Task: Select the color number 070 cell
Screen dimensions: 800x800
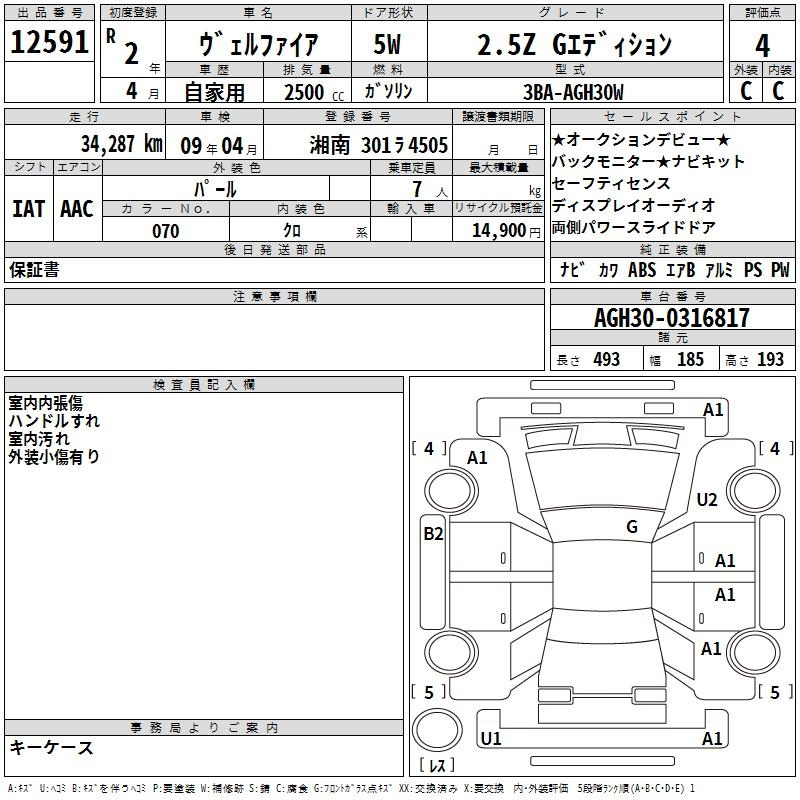Action: coord(165,231)
